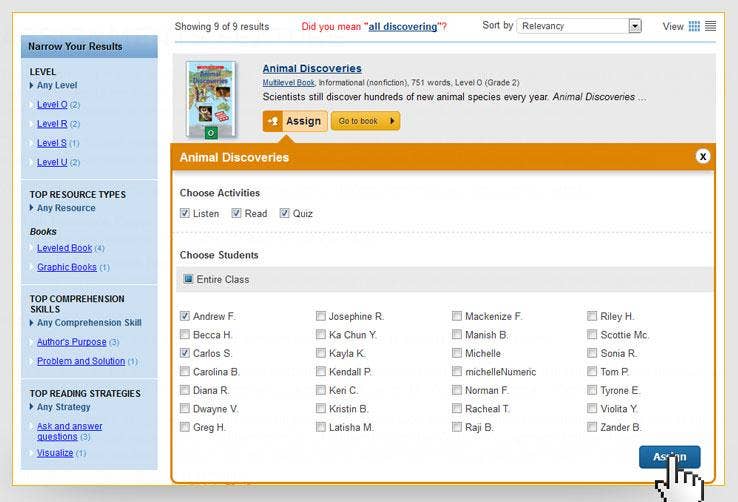Check student Dwayne V.
The image size is (738, 502).
pos(184,408)
